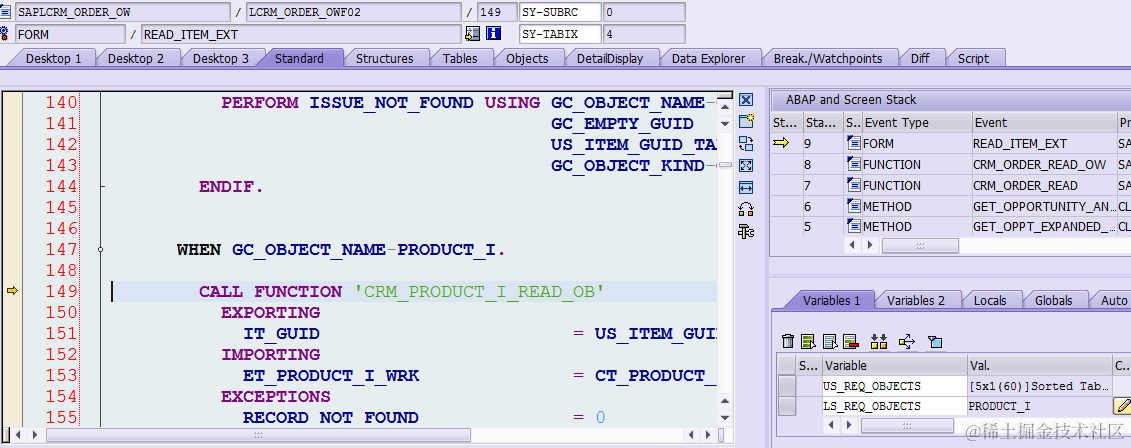Click the Event Type column header
Viewport: 1131px width, 448px height.
(915, 123)
